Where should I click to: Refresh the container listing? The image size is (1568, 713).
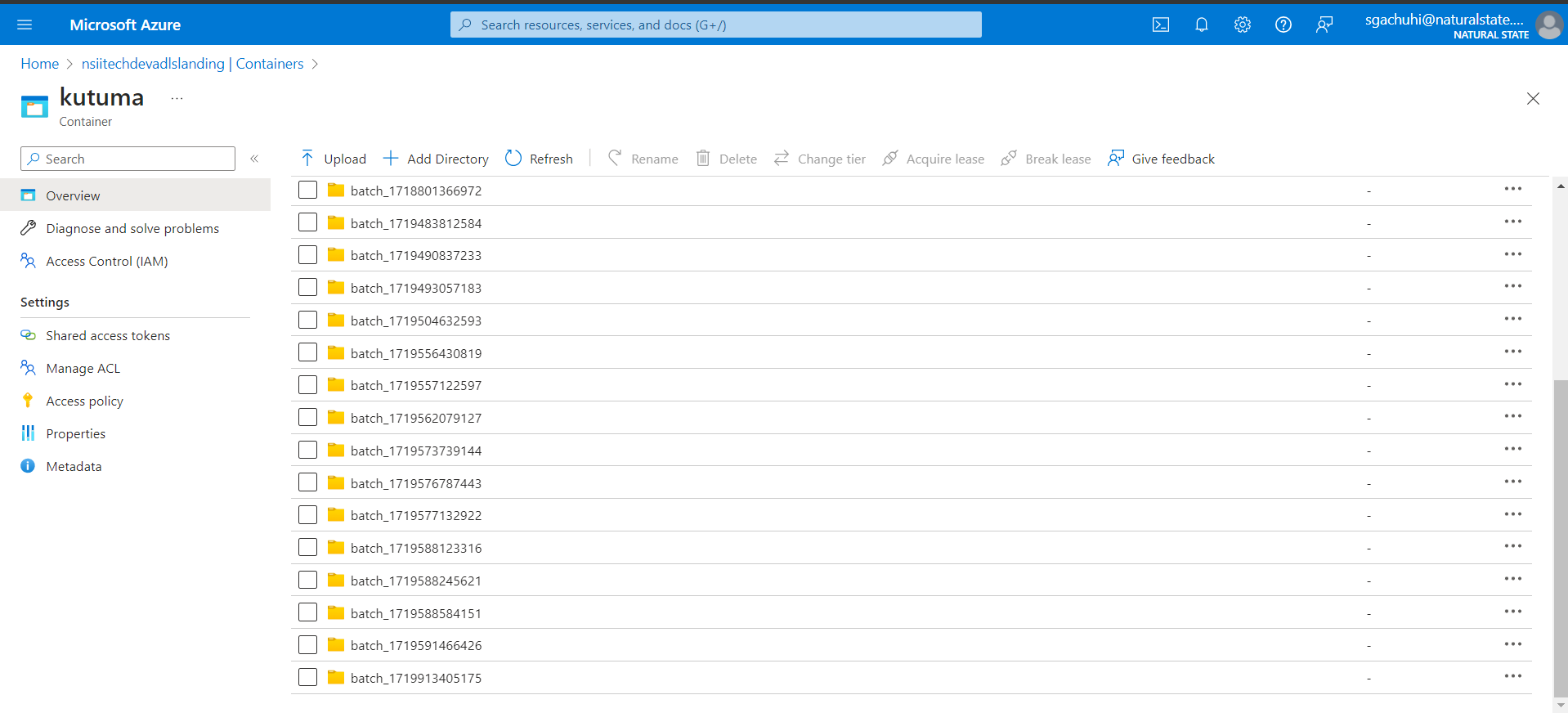pos(540,159)
